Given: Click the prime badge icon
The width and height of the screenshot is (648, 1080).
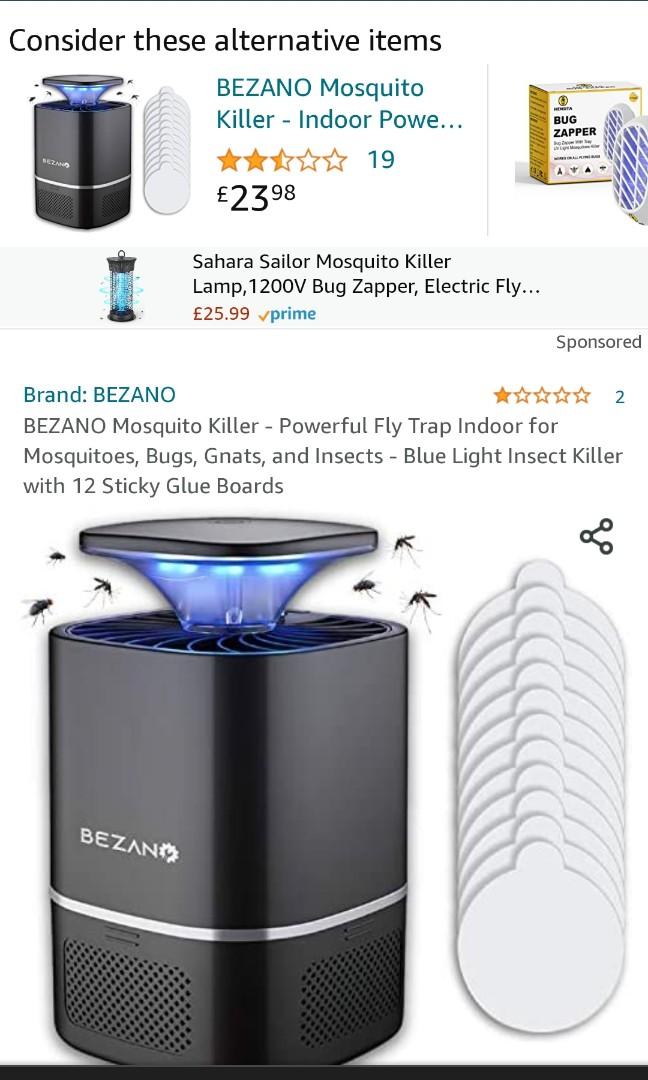Looking at the screenshot, I should click(x=286, y=314).
